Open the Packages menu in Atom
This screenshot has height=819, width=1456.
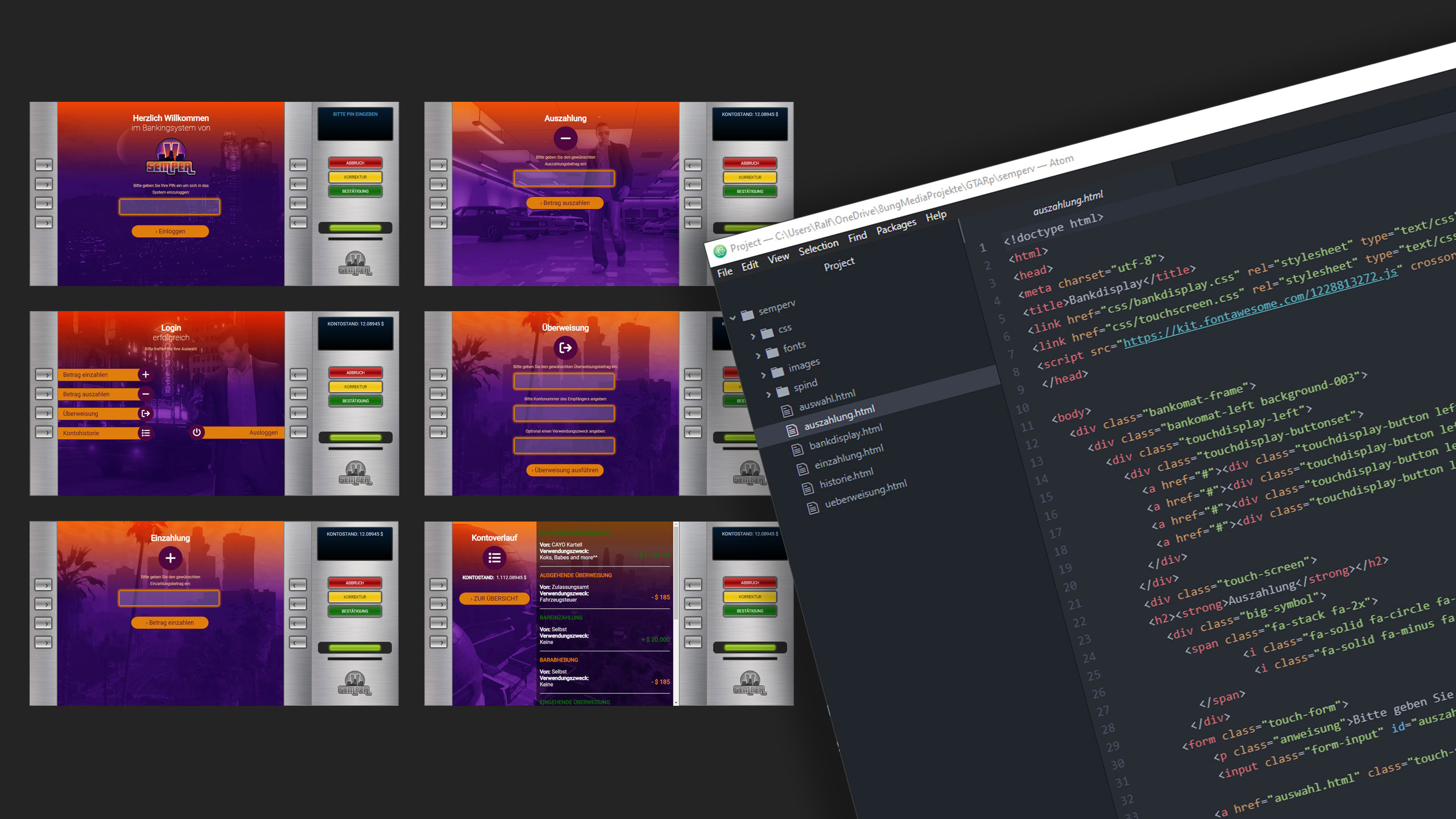(x=896, y=226)
